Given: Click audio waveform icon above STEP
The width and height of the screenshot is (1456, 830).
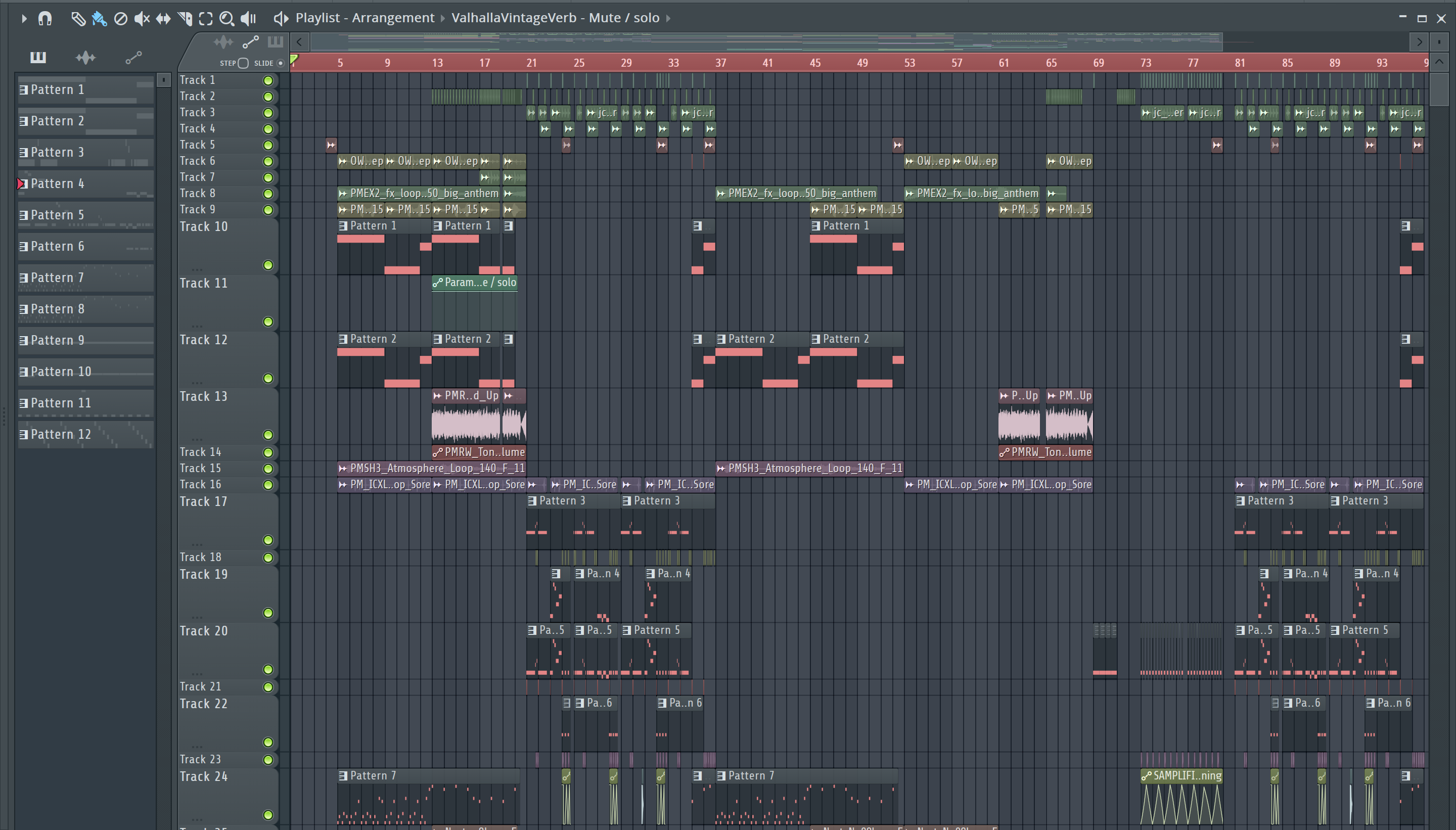Looking at the screenshot, I should click(x=223, y=42).
